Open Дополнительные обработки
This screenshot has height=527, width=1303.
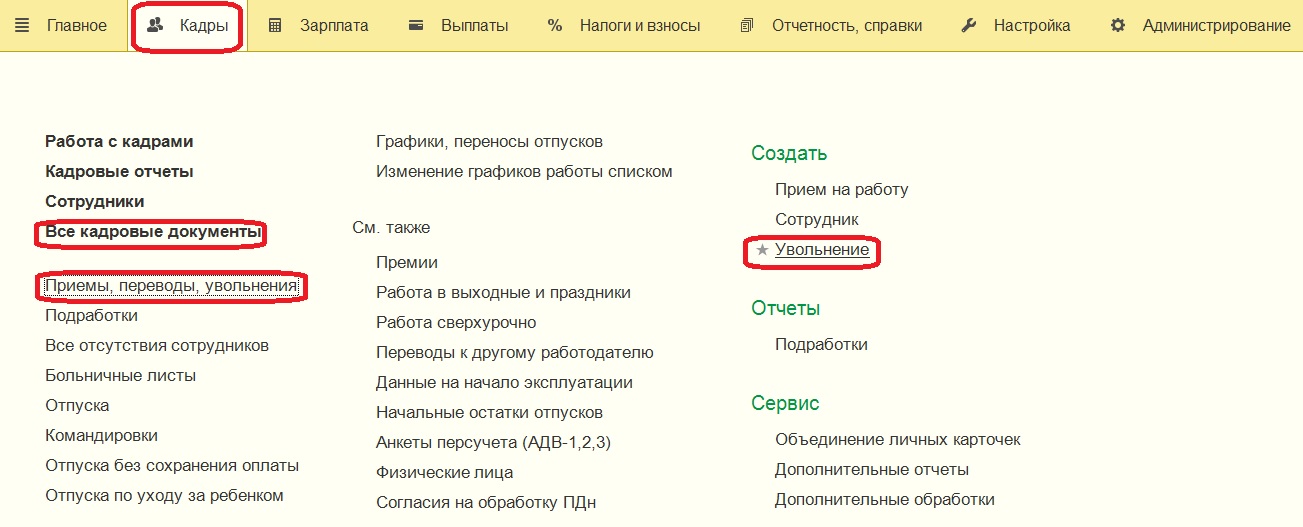(884, 500)
